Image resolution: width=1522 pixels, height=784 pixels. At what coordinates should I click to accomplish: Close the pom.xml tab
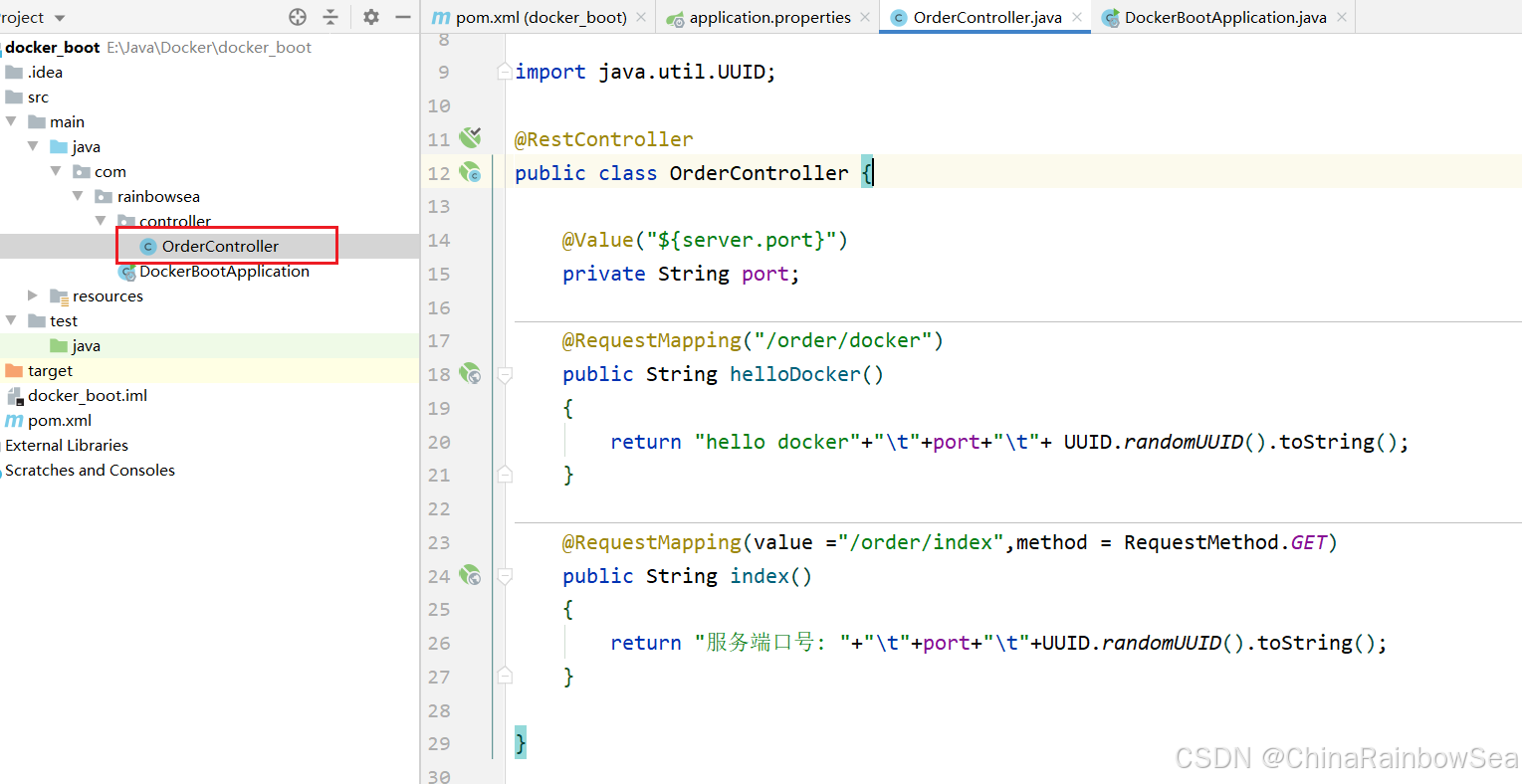(641, 17)
